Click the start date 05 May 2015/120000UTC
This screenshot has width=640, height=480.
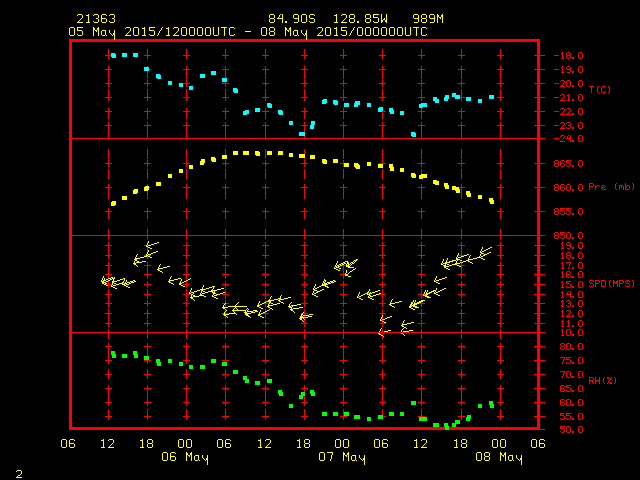(x=152, y=32)
